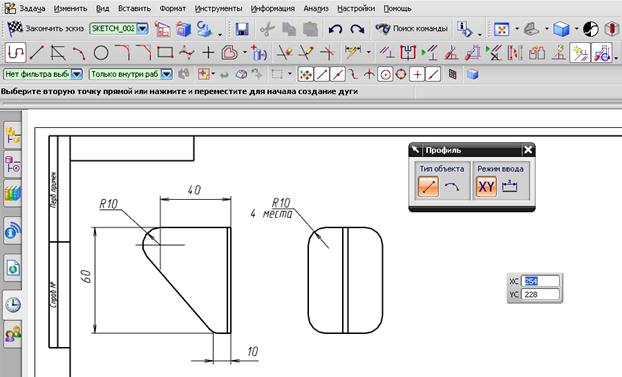The width and height of the screenshot is (622, 377).
Task: Open the Изменить menu
Action: (x=70, y=8)
